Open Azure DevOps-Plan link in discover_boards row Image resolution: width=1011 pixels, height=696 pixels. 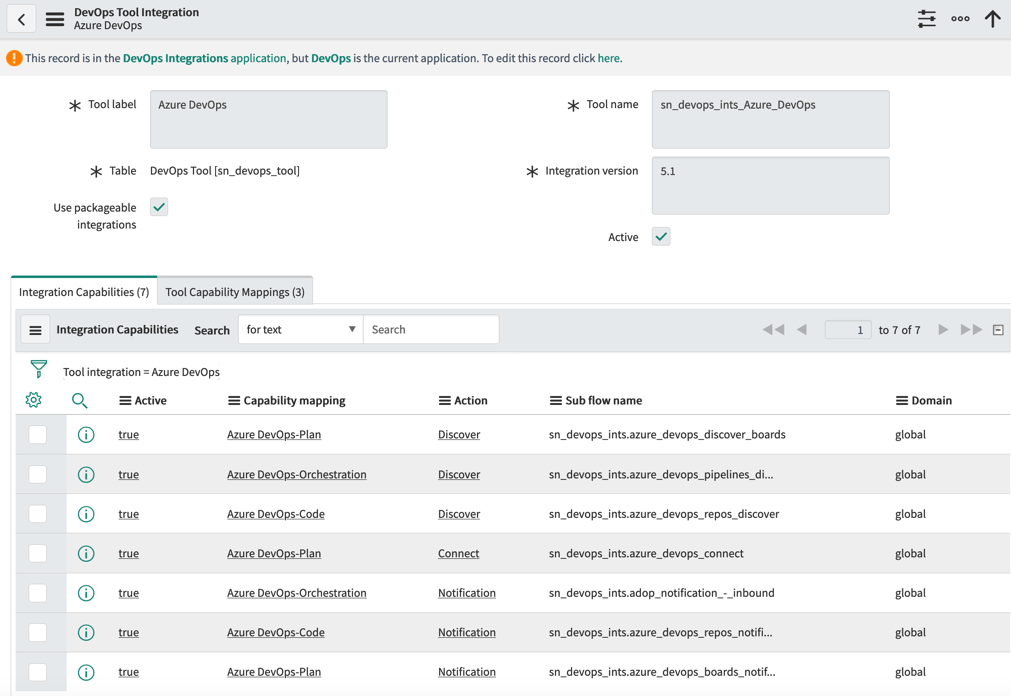click(x=274, y=435)
